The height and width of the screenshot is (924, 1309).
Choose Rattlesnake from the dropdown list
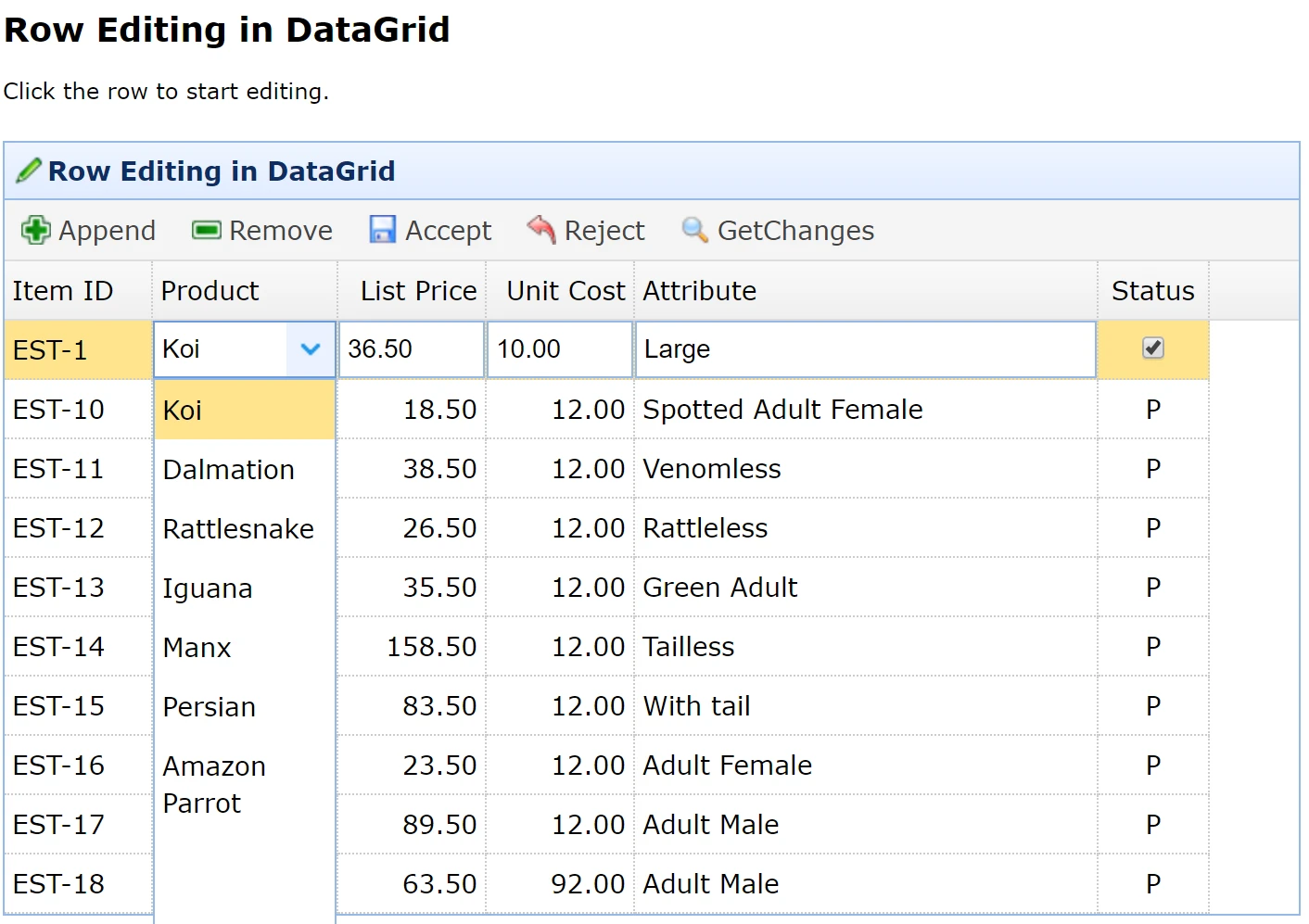[x=245, y=528]
